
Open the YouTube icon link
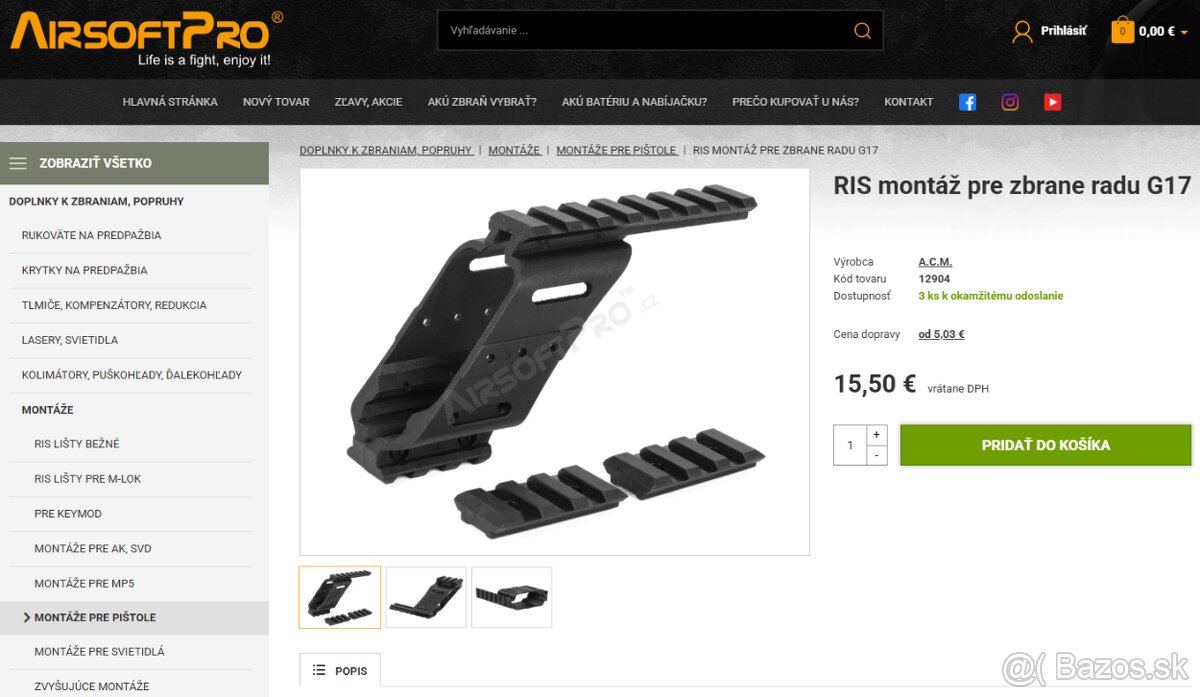[x=1052, y=102]
